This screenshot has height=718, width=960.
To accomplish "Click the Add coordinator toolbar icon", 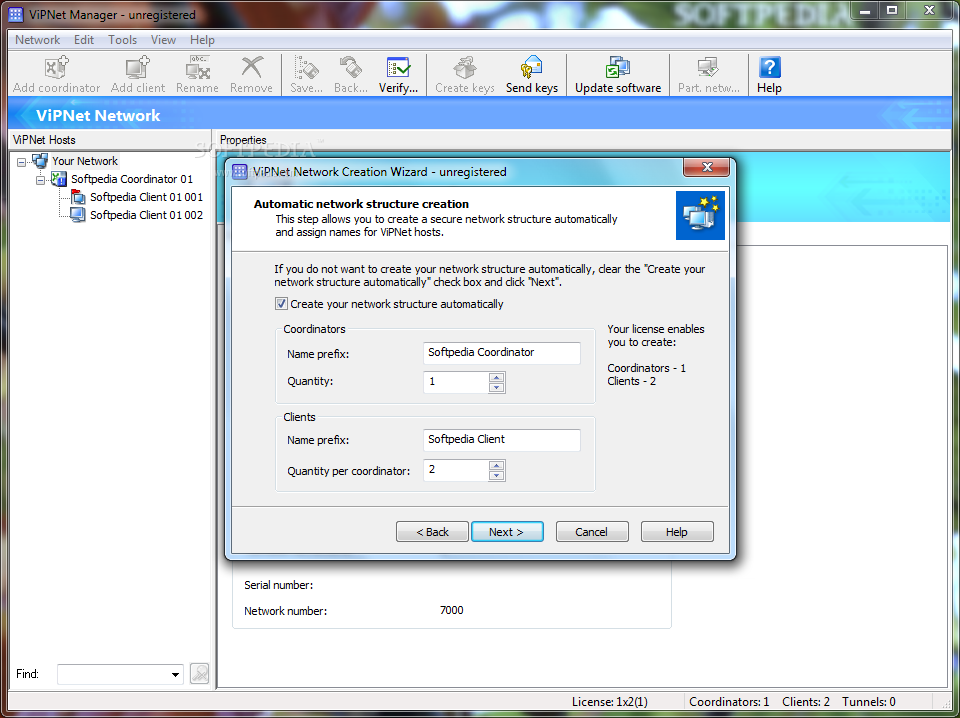I will click(56, 67).
